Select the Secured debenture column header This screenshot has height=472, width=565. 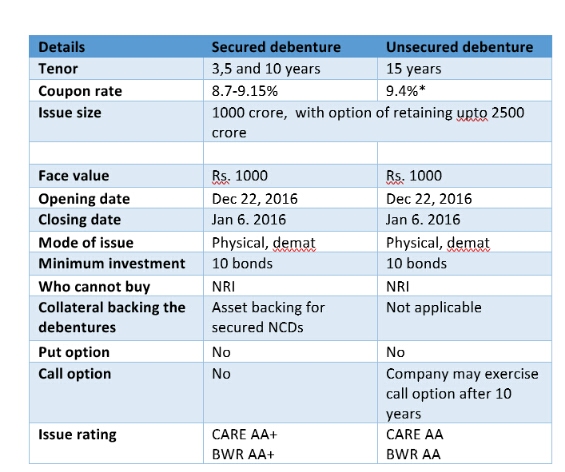click(x=290, y=47)
